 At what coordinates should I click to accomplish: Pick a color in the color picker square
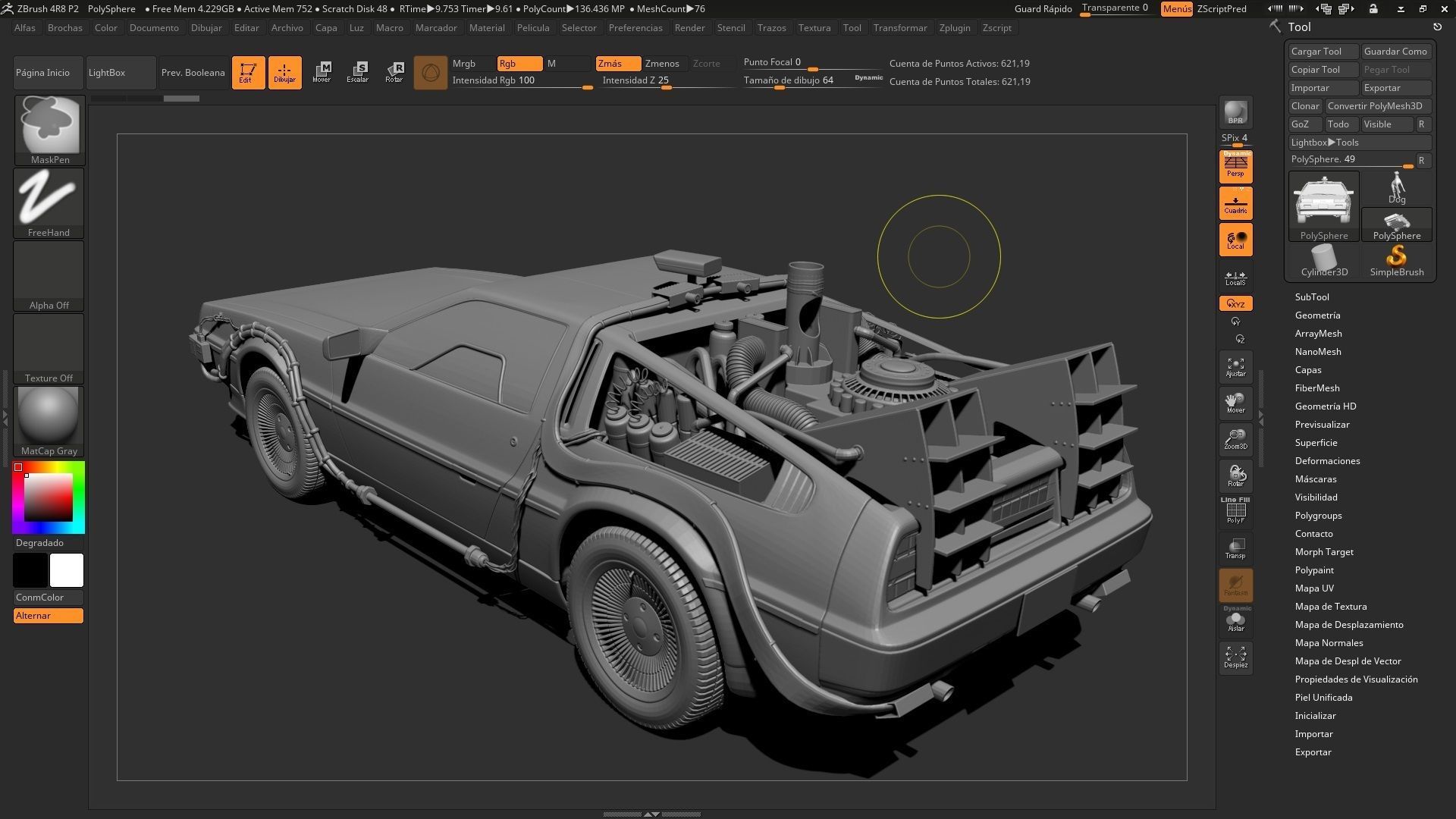point(49,497)
